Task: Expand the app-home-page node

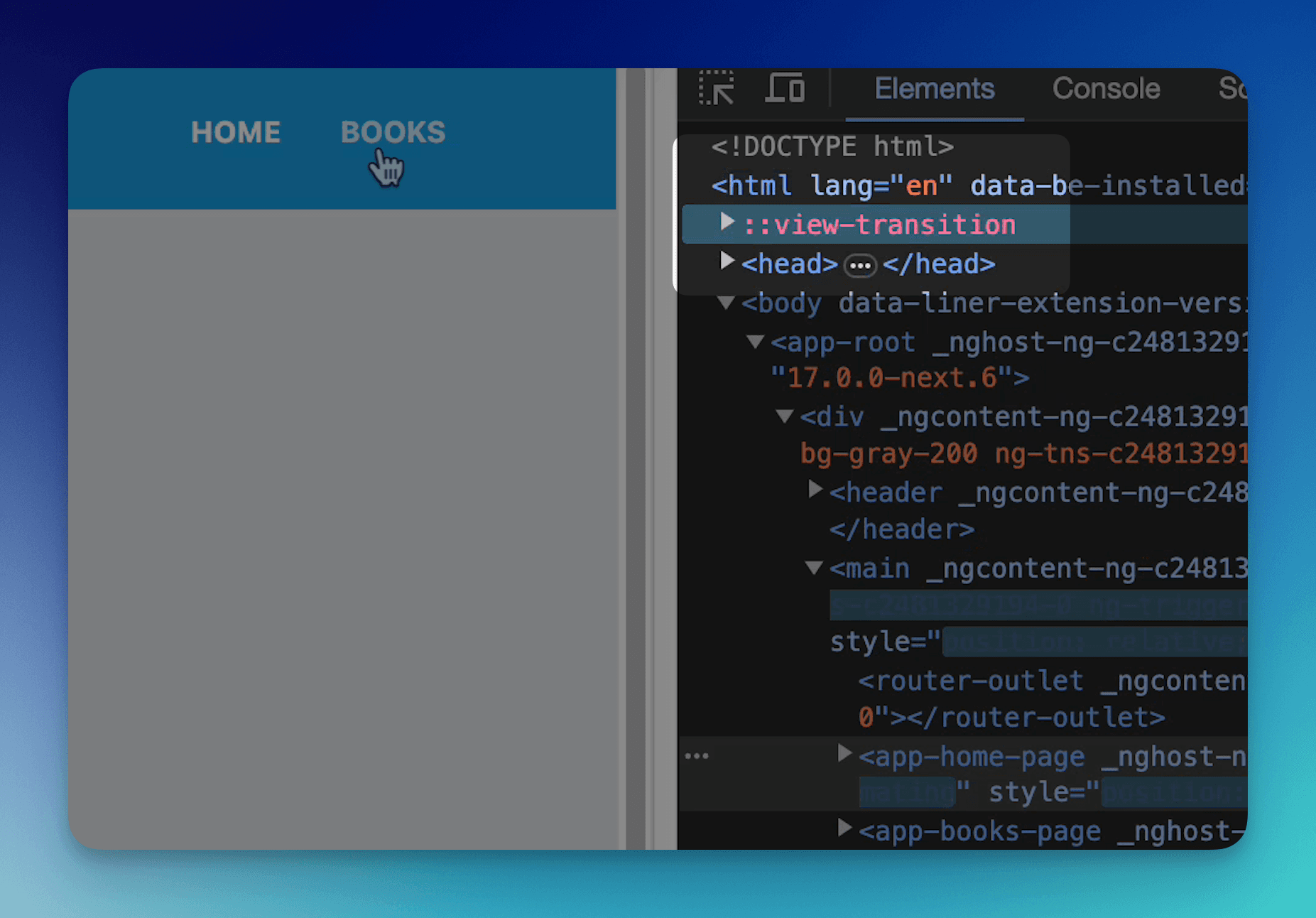Action: (x=844, y=753)
